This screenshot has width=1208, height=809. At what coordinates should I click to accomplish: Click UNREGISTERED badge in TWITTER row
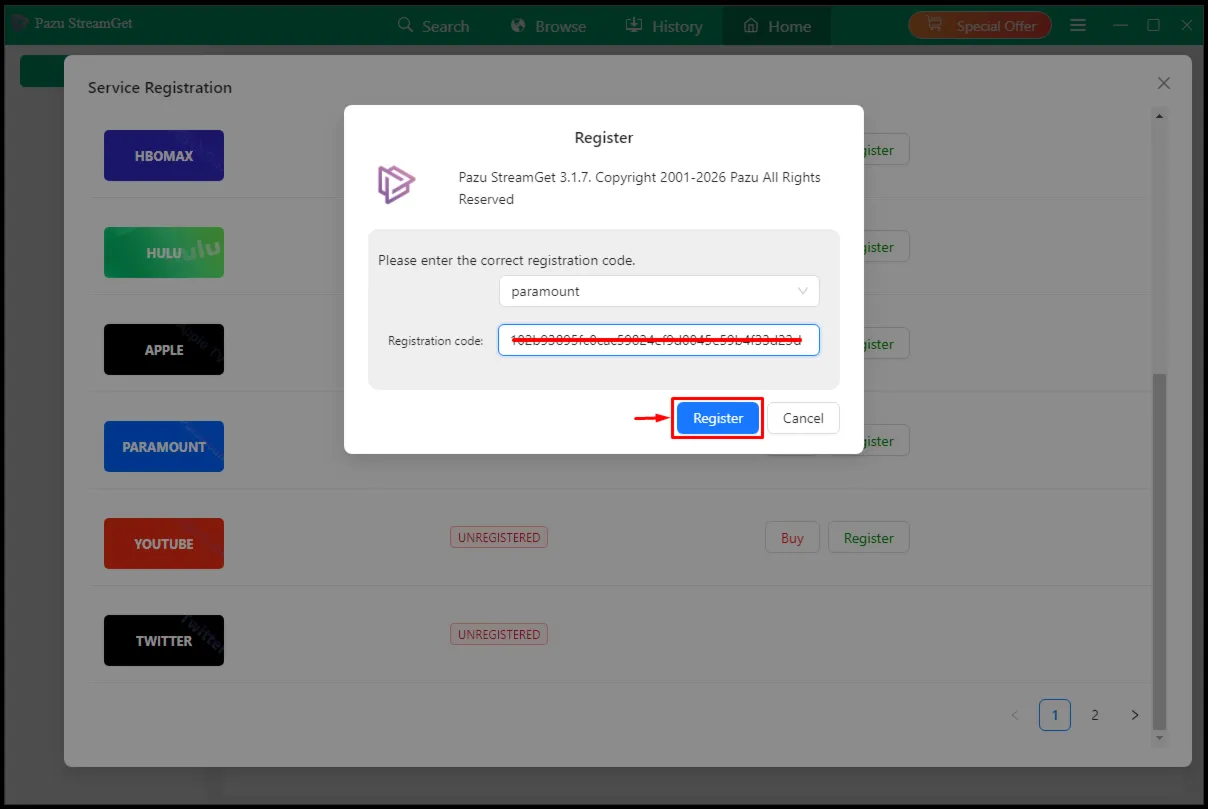[x=499, y=634]
